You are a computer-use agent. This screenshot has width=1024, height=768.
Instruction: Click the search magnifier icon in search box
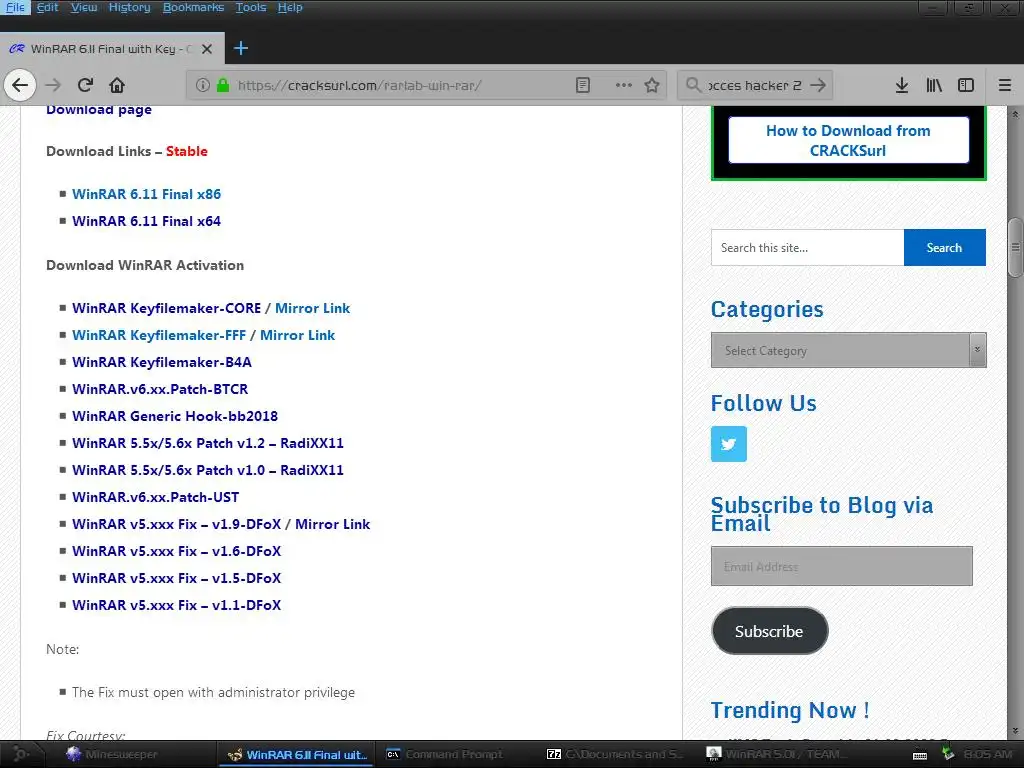pos(693,85)
